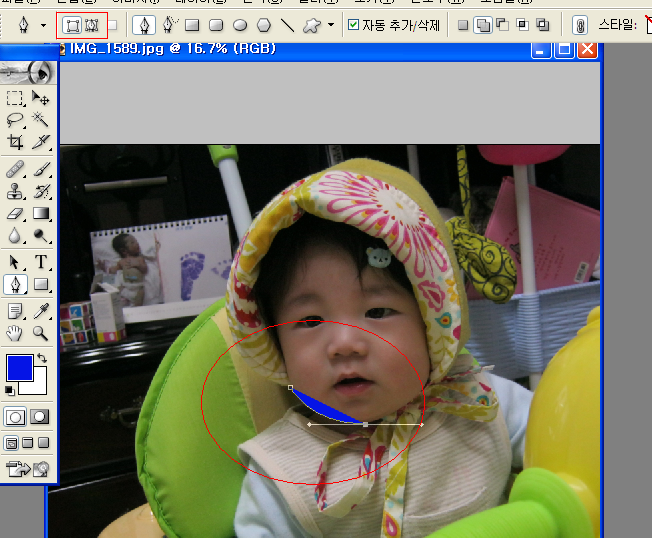
Task: Switch to Paths drawing mode
Action: pos(92,25)
